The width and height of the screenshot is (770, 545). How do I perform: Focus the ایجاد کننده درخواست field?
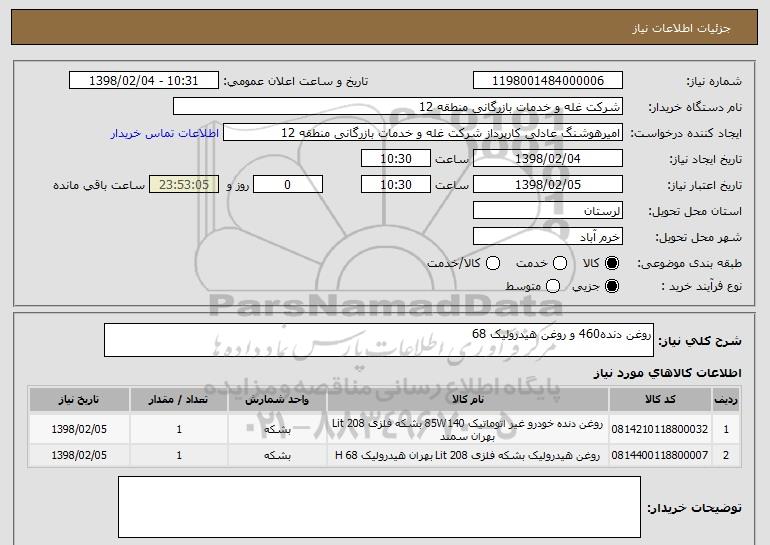pyautogui.click(x=421, y=133)
